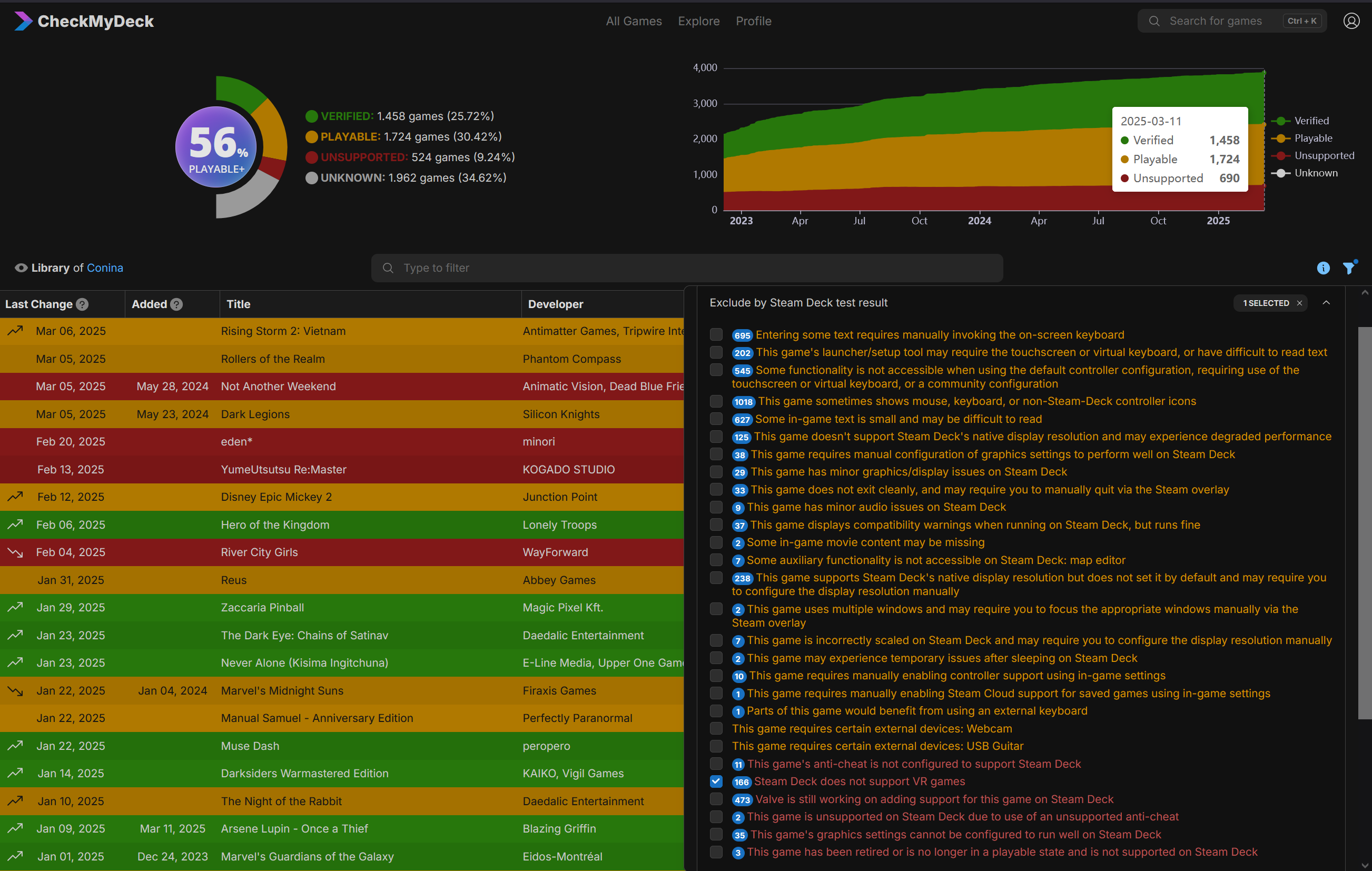Toggle the filter funnel icon
Image resolution: width=1372 pixels, height=871 pixels.
click(1349, 268)
